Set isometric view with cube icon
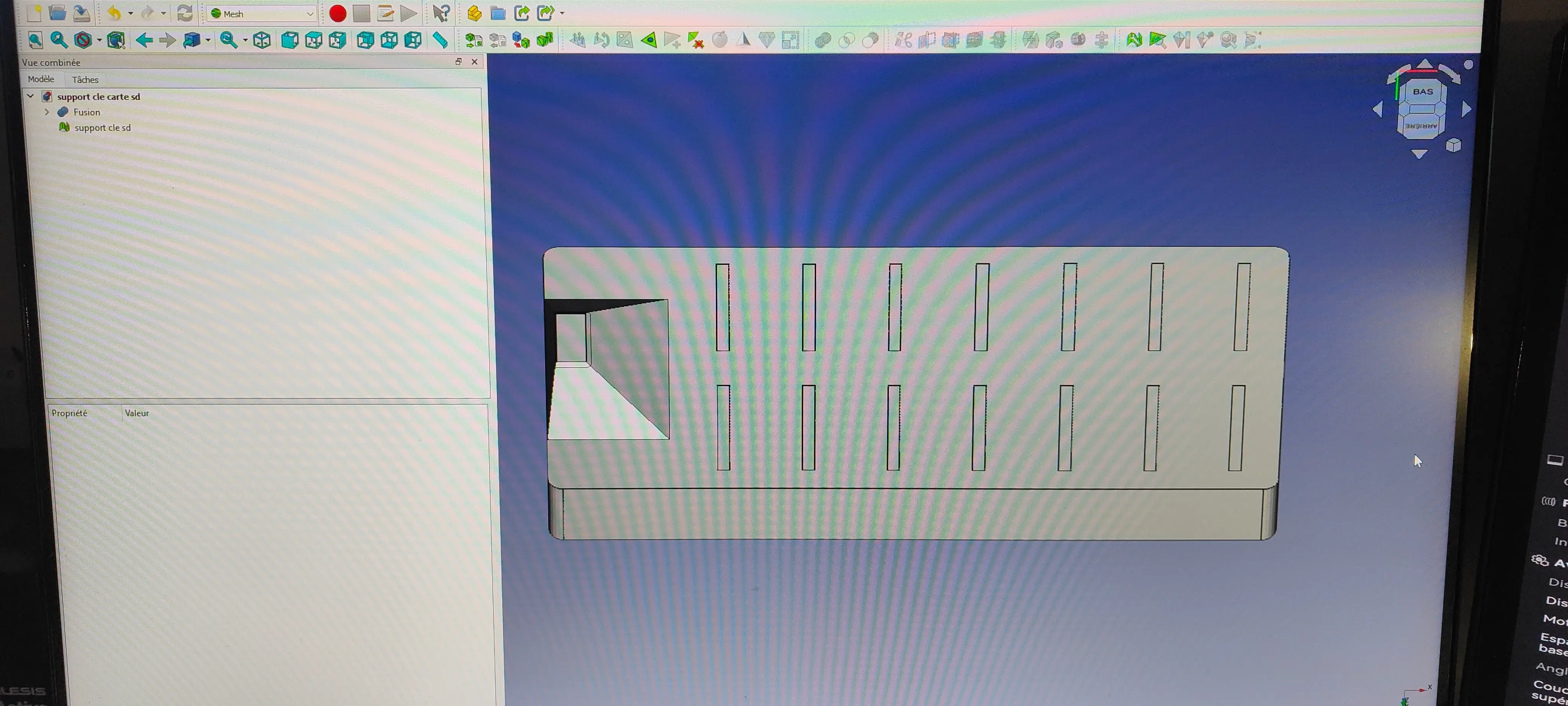 coord(262,41)
